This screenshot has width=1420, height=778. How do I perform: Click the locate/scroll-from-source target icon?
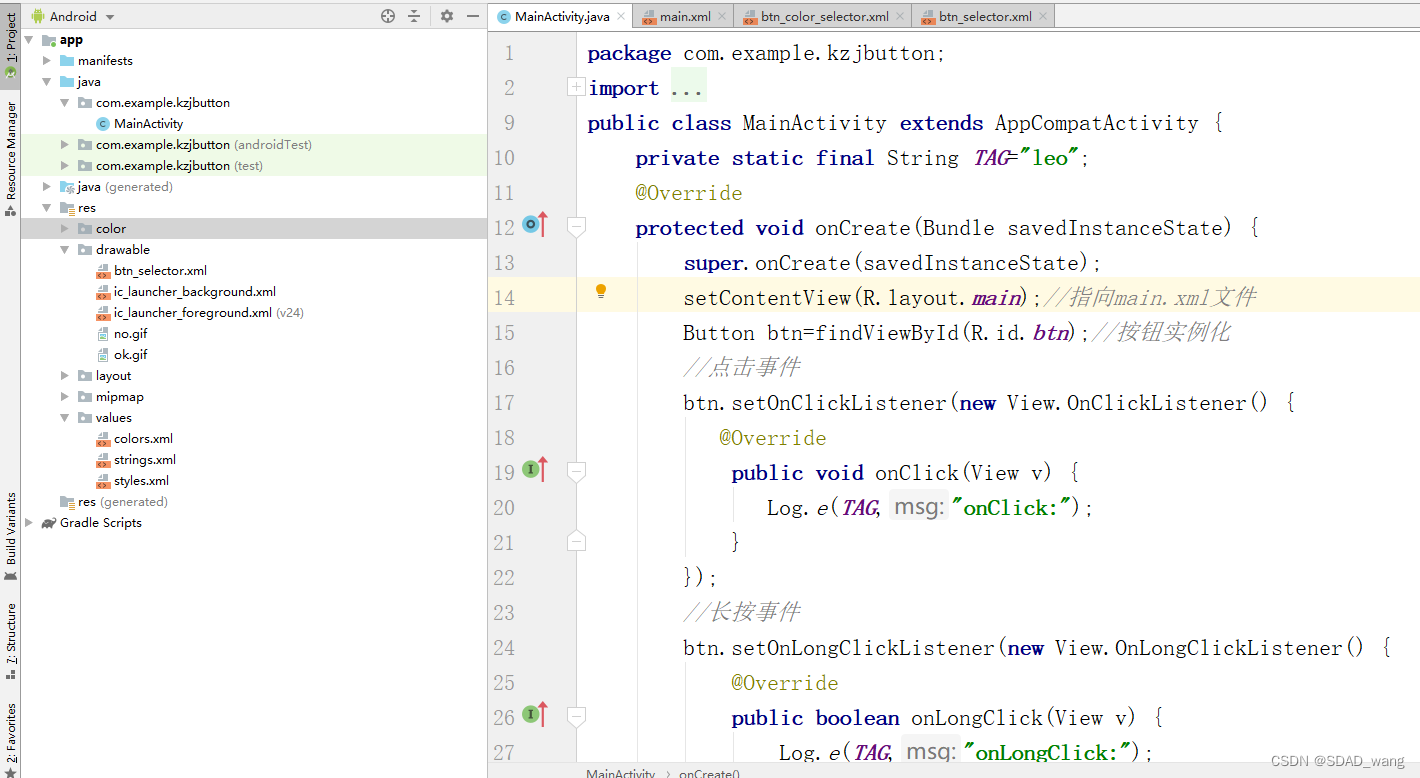pos(388,16)
